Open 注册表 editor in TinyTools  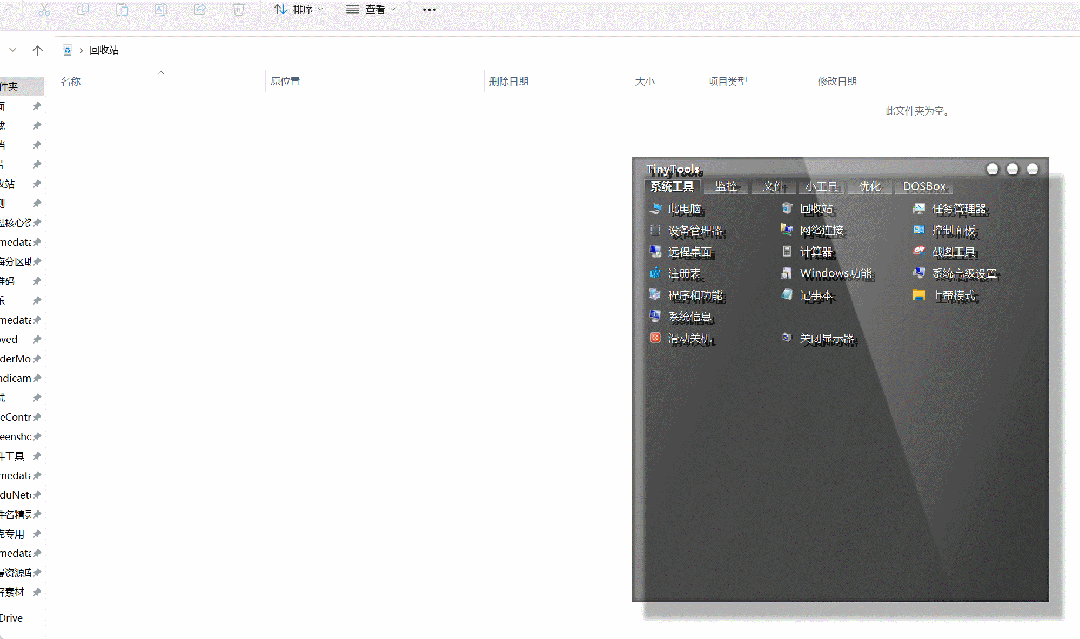click(676, 273)
